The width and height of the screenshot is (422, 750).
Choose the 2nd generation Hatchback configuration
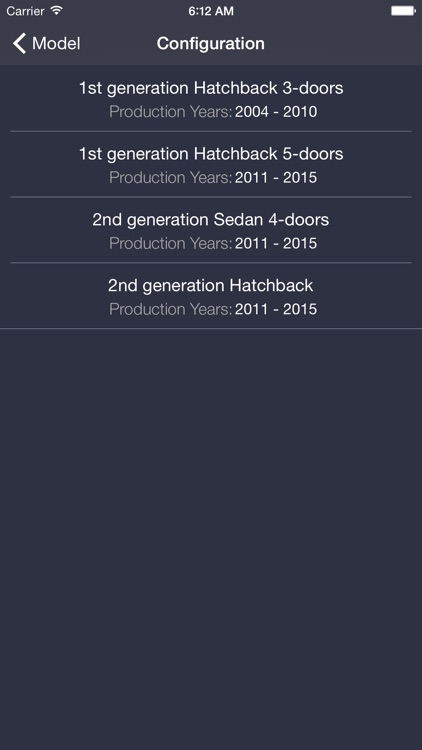[x=211, y=296]
